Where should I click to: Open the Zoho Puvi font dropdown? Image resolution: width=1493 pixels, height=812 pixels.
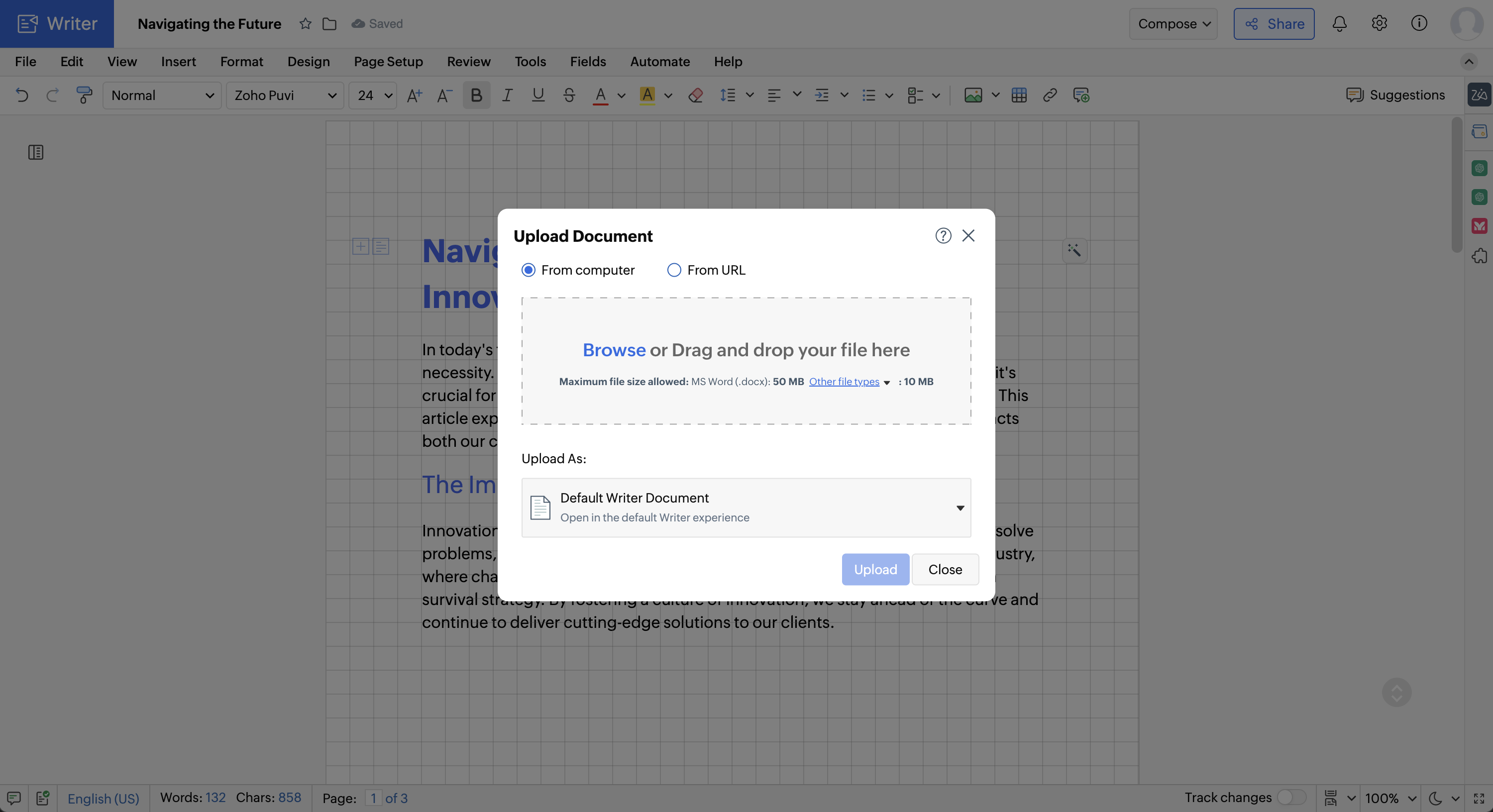285,95
